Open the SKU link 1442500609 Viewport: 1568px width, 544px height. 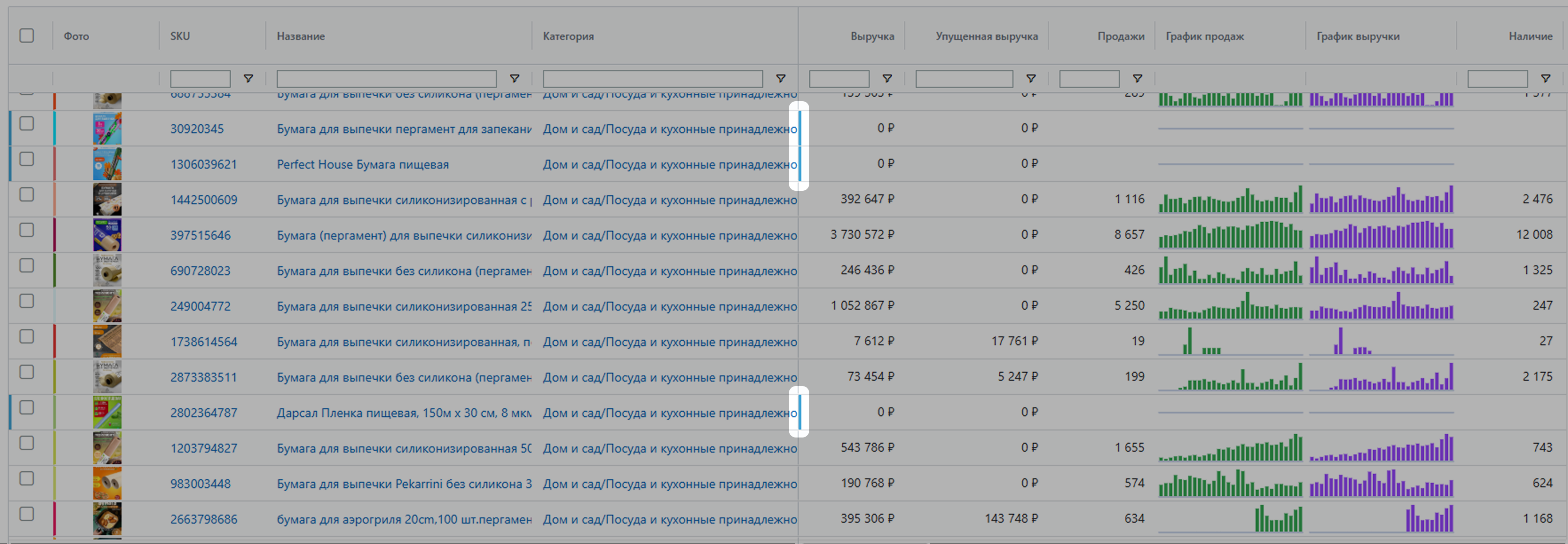click(x=203, y=200)
